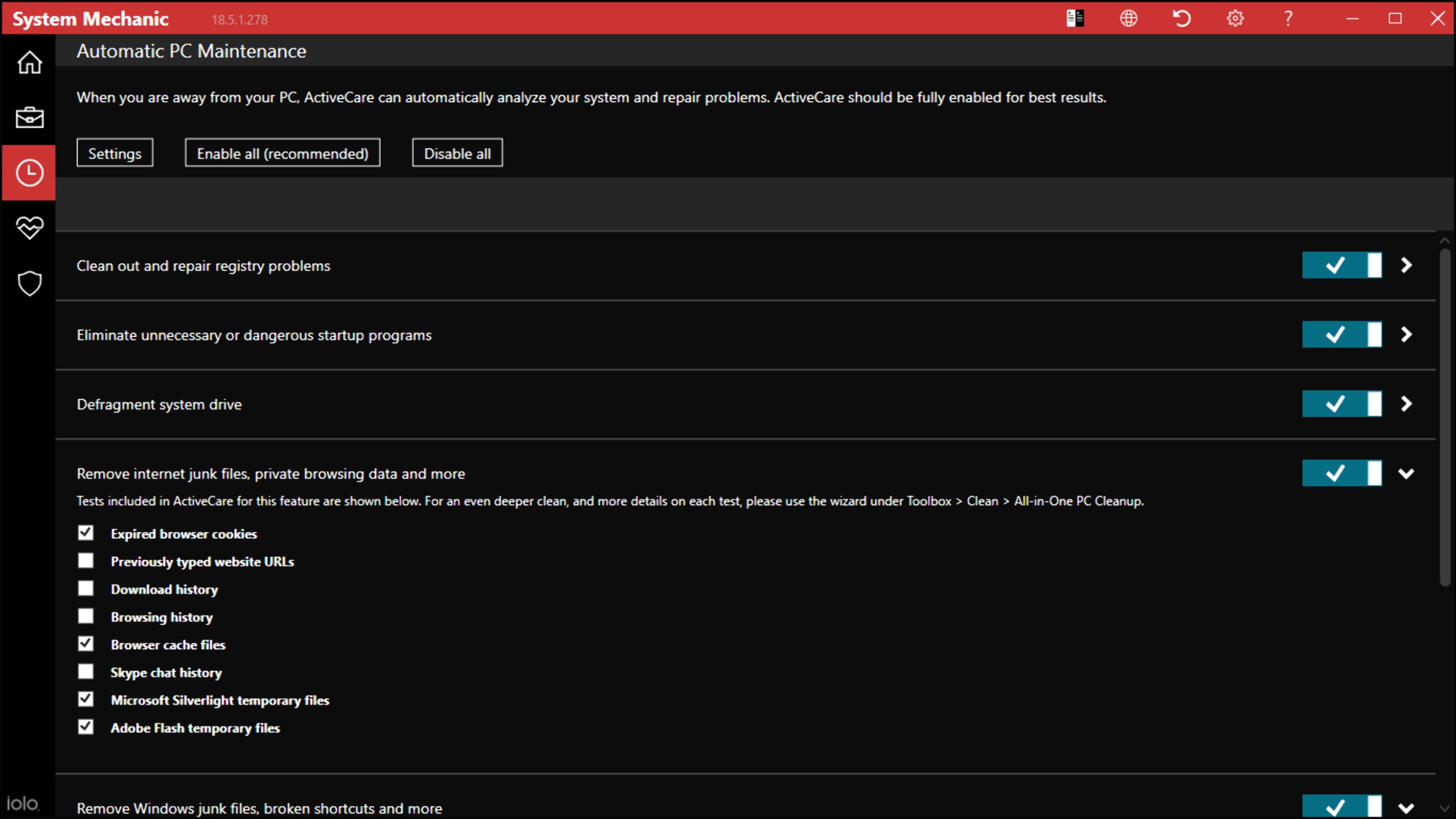
Task: Click Enable all (recommended) button
Action: [x=283, y=153]
